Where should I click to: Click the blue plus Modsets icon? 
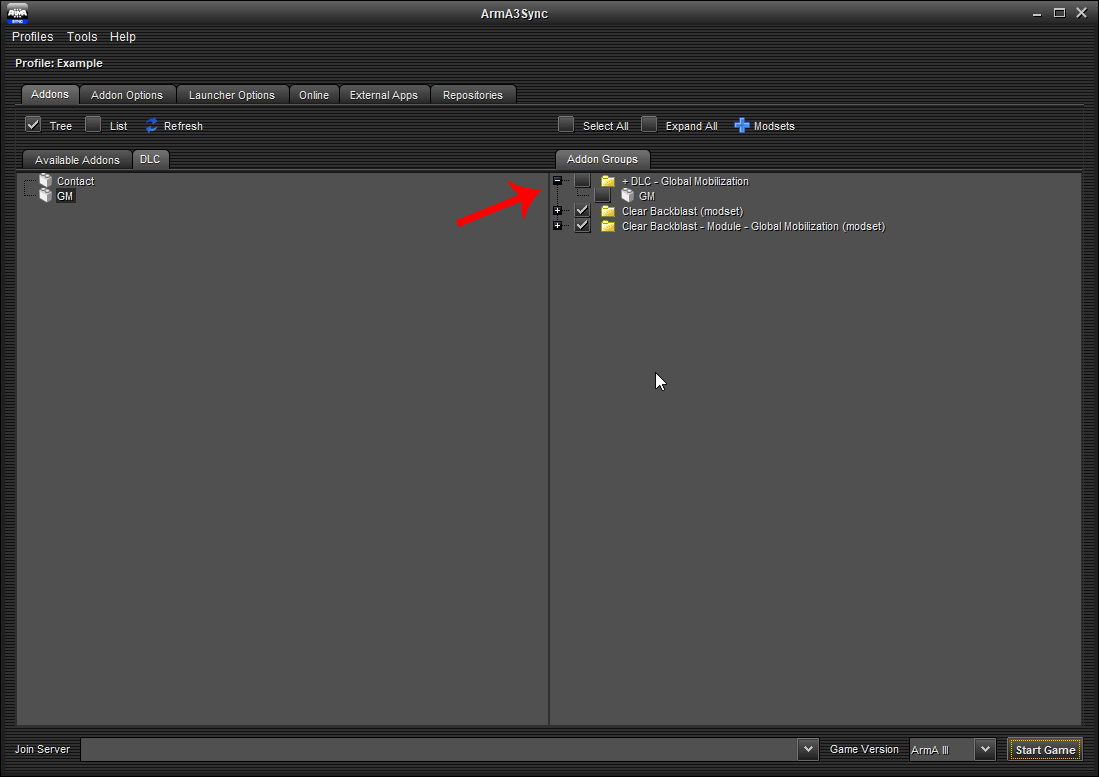pyautogui.click(x=742, y=125)
